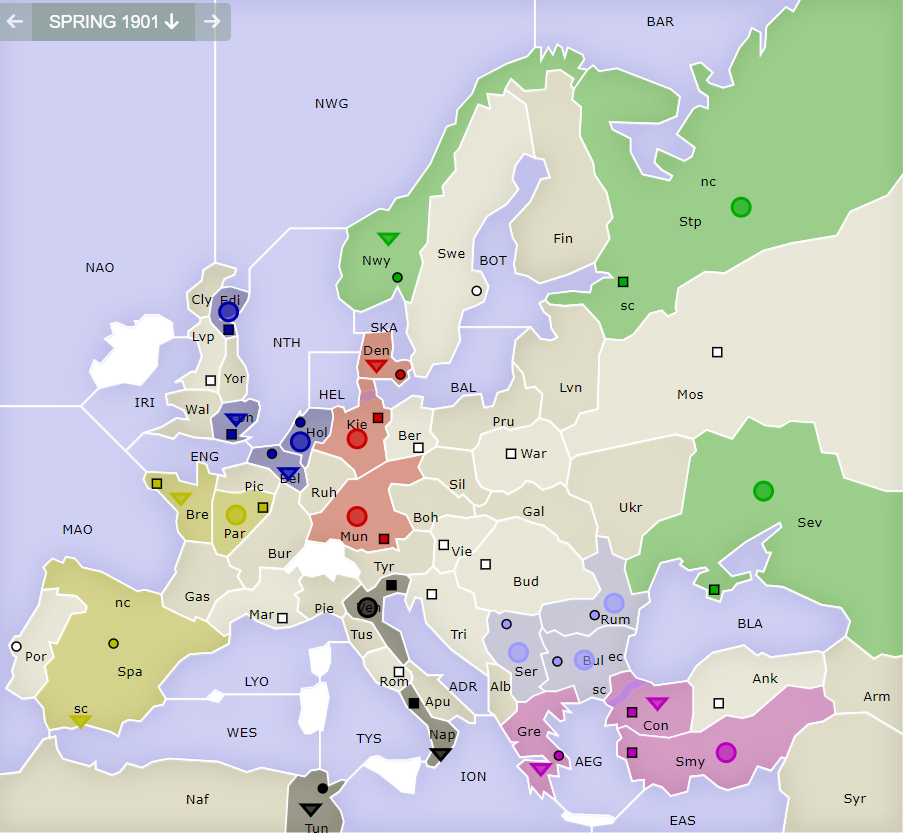
Task: Open the SPRING 1901 phase dropdown
Action: tap(113, 22)
